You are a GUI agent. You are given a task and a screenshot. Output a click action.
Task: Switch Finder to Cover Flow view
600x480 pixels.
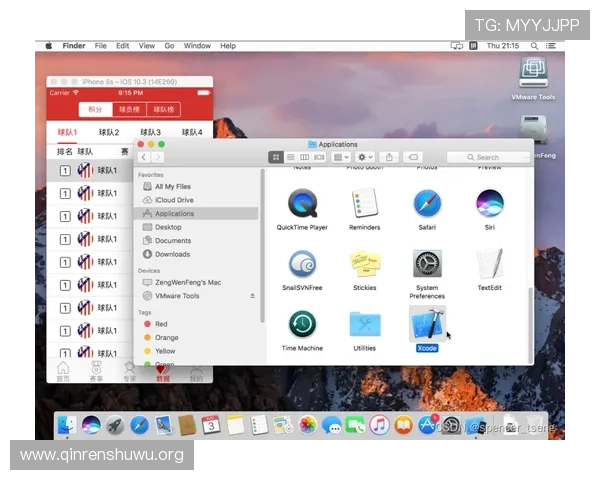click(319, 157)
